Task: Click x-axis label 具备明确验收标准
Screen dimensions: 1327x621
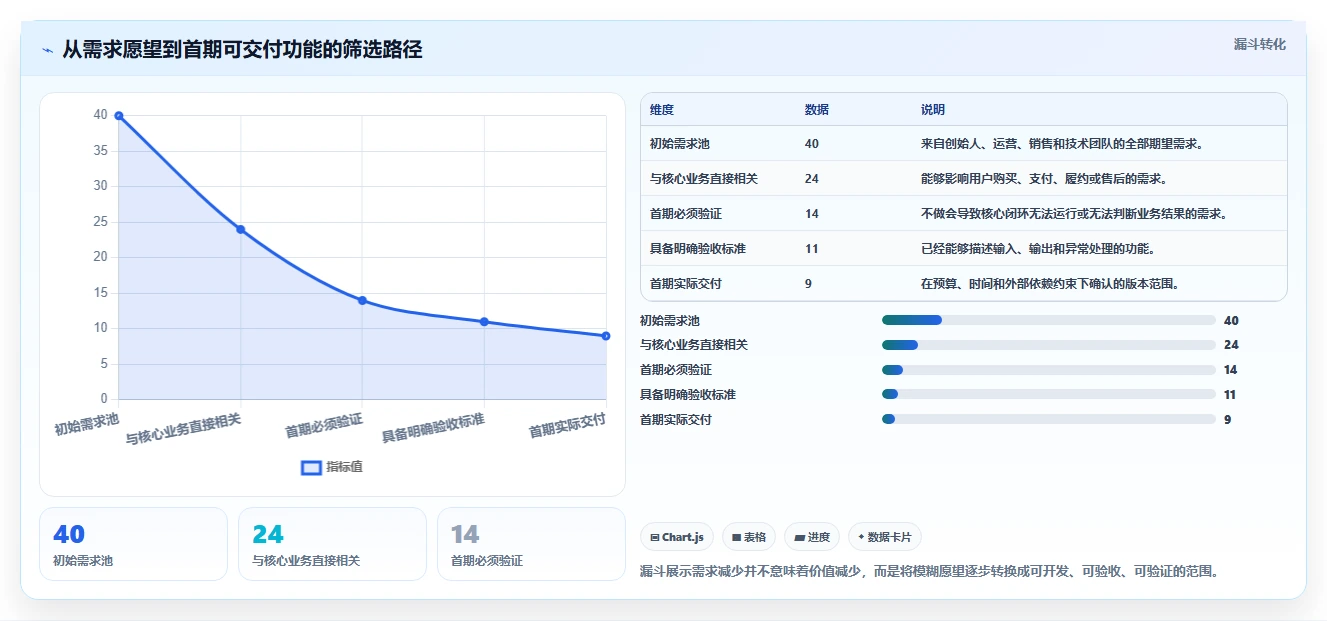Action: [x=434, y=428]
